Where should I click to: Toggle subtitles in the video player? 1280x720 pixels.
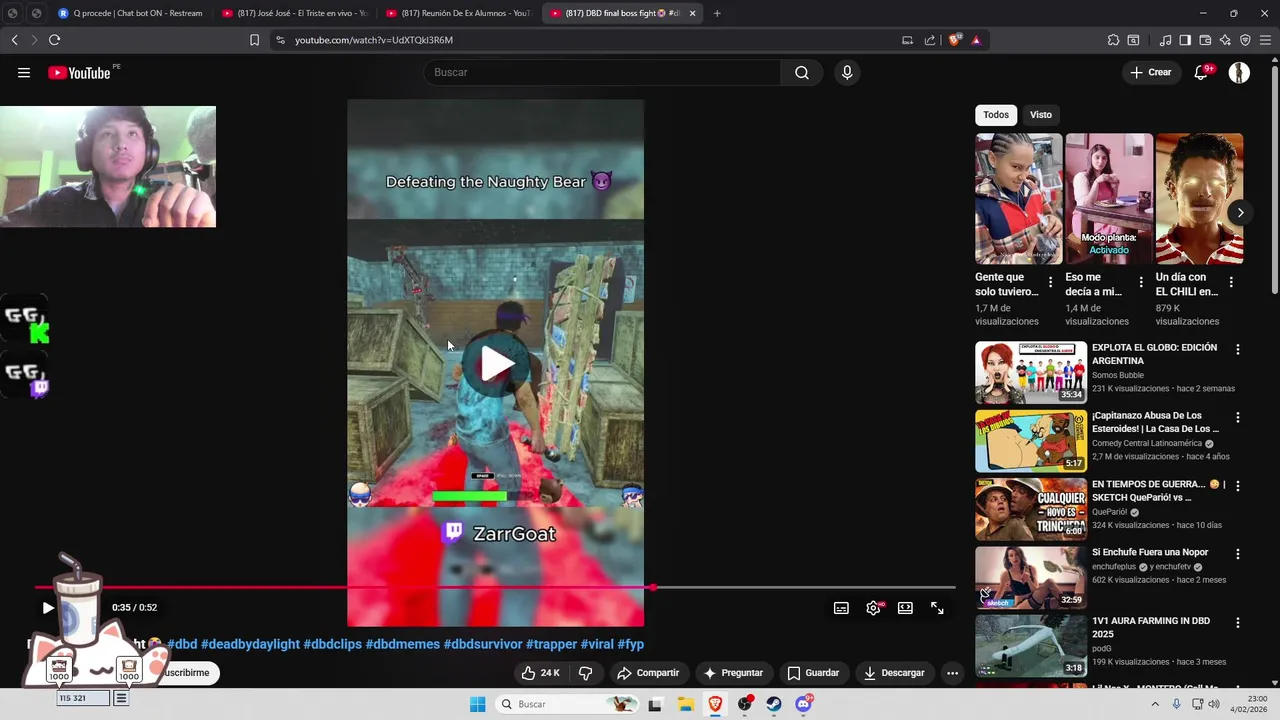[841, 608]
